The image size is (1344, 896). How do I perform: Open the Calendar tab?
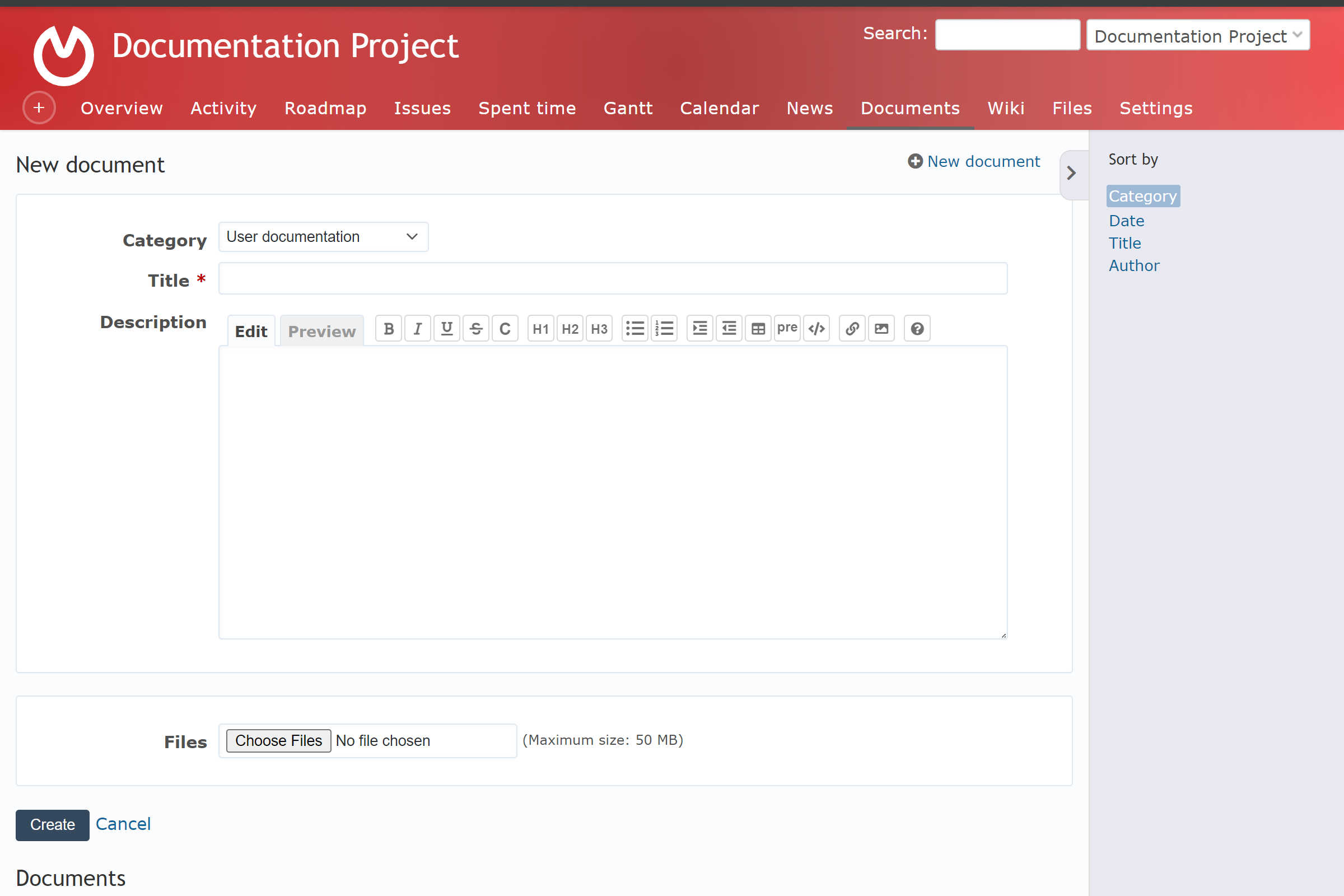720,108
